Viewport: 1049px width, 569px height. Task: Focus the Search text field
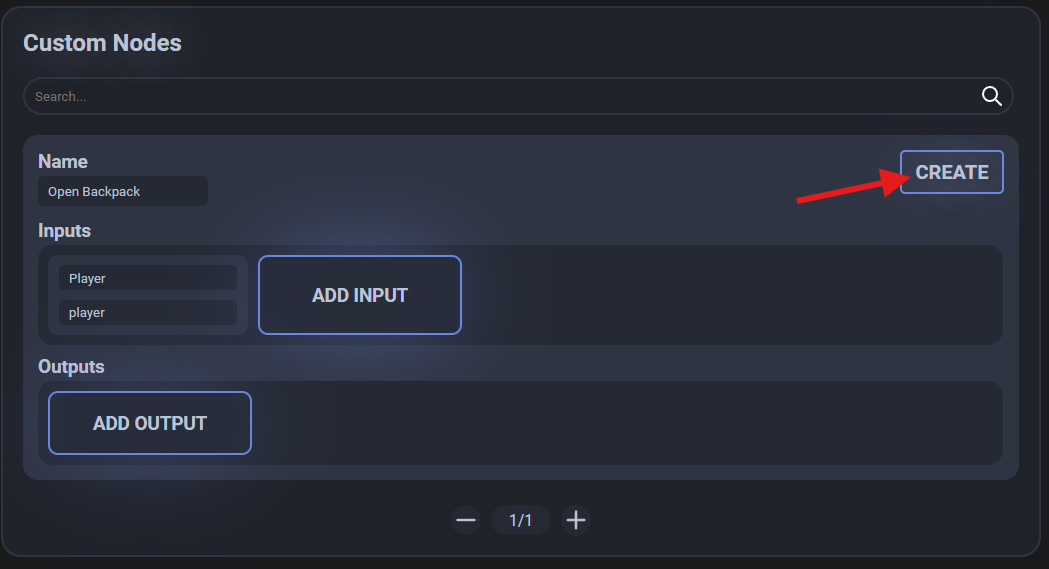pos(500,97)
